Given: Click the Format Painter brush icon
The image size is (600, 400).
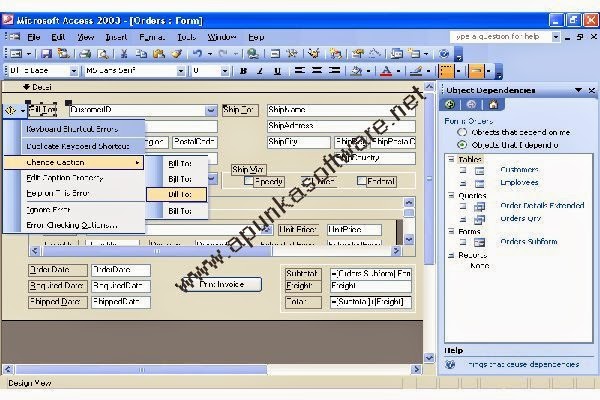Looking at the screenshot, I should click(176, 54).
